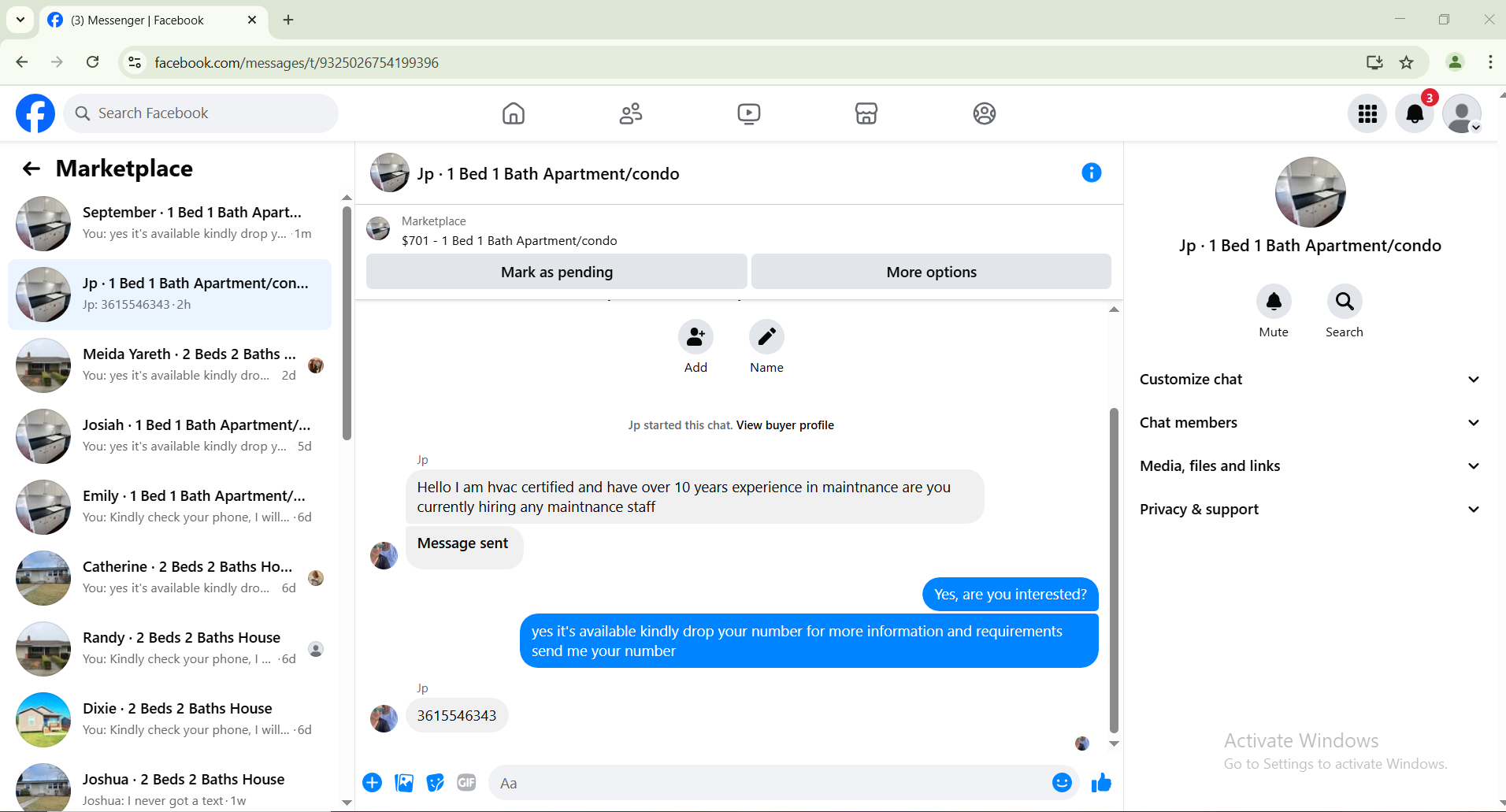Open the Facebook home logo

(x=35, y=113)
